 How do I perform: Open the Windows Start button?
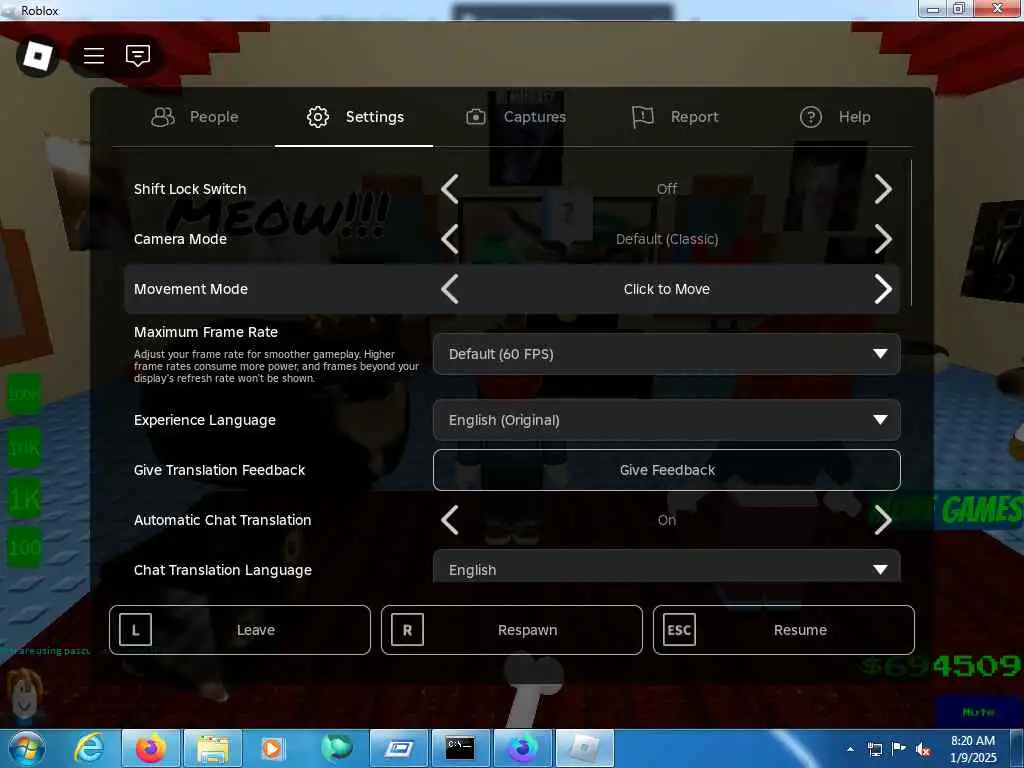[x=25, y=748]
